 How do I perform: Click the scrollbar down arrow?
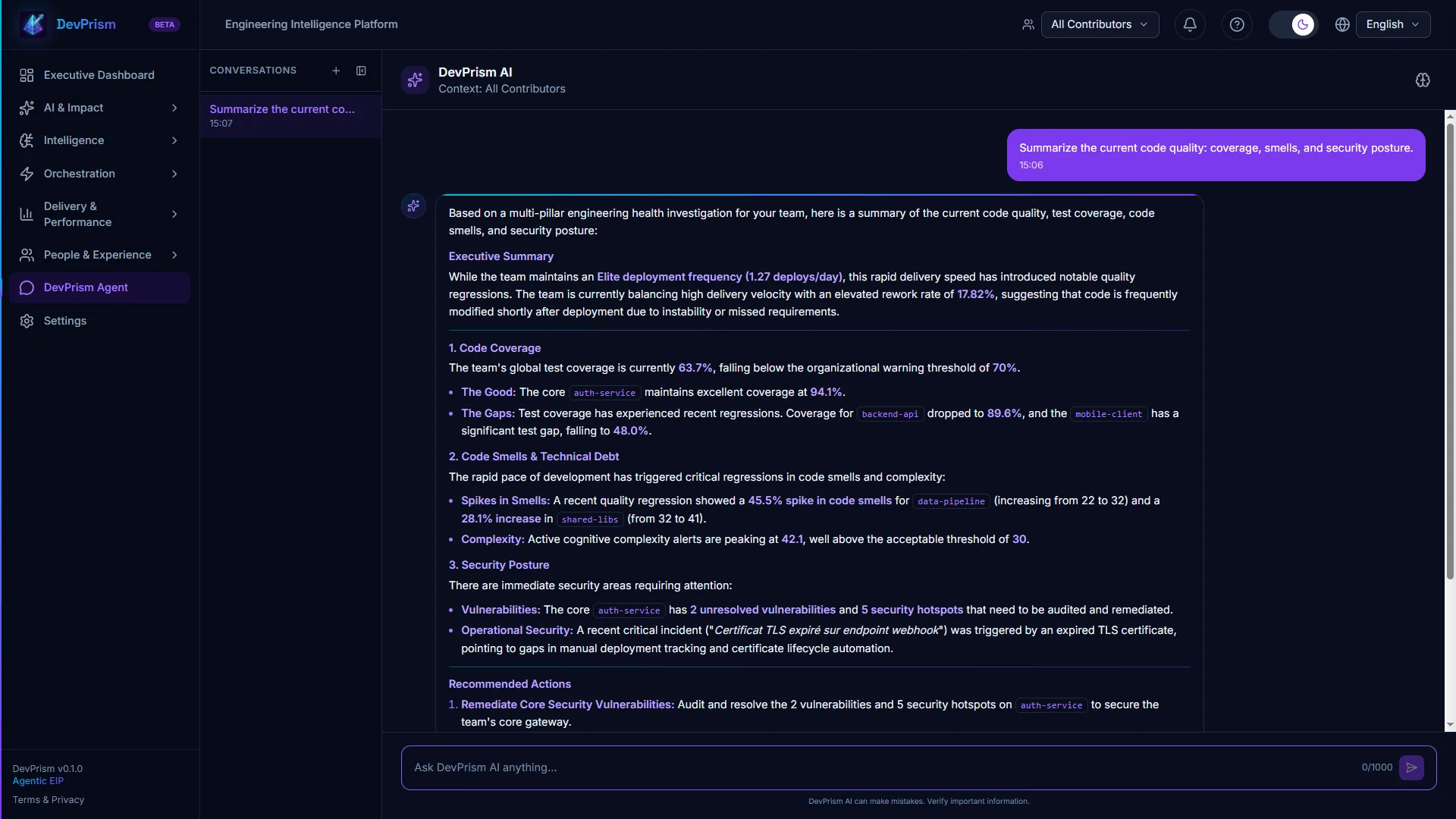pyautogui.click(x=1450, y=725)
